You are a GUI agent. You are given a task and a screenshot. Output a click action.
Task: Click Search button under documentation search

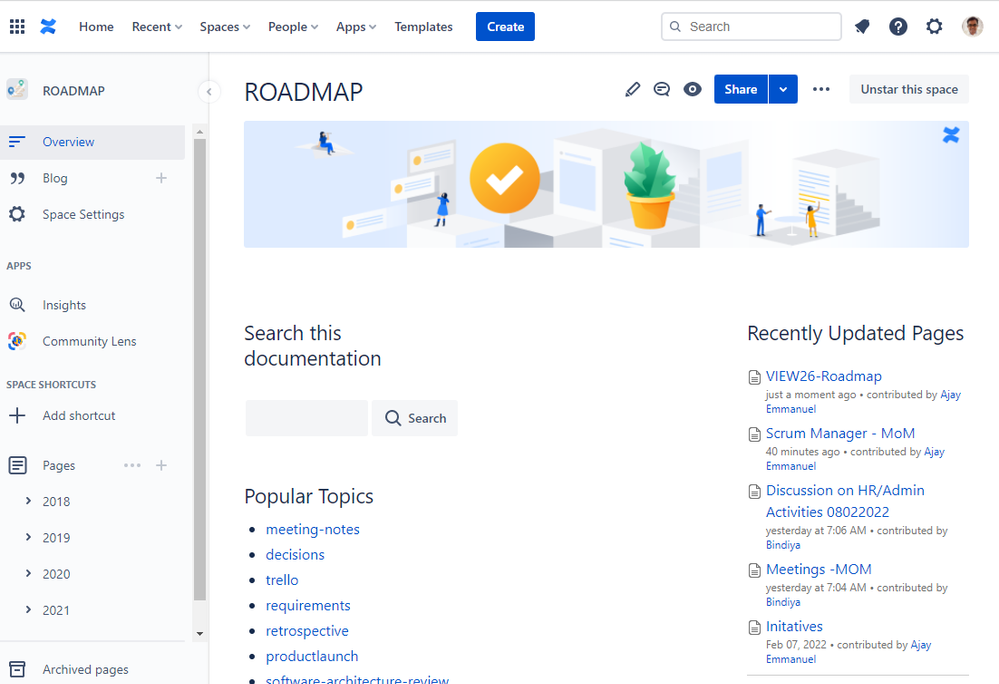[x=415, y=418]
